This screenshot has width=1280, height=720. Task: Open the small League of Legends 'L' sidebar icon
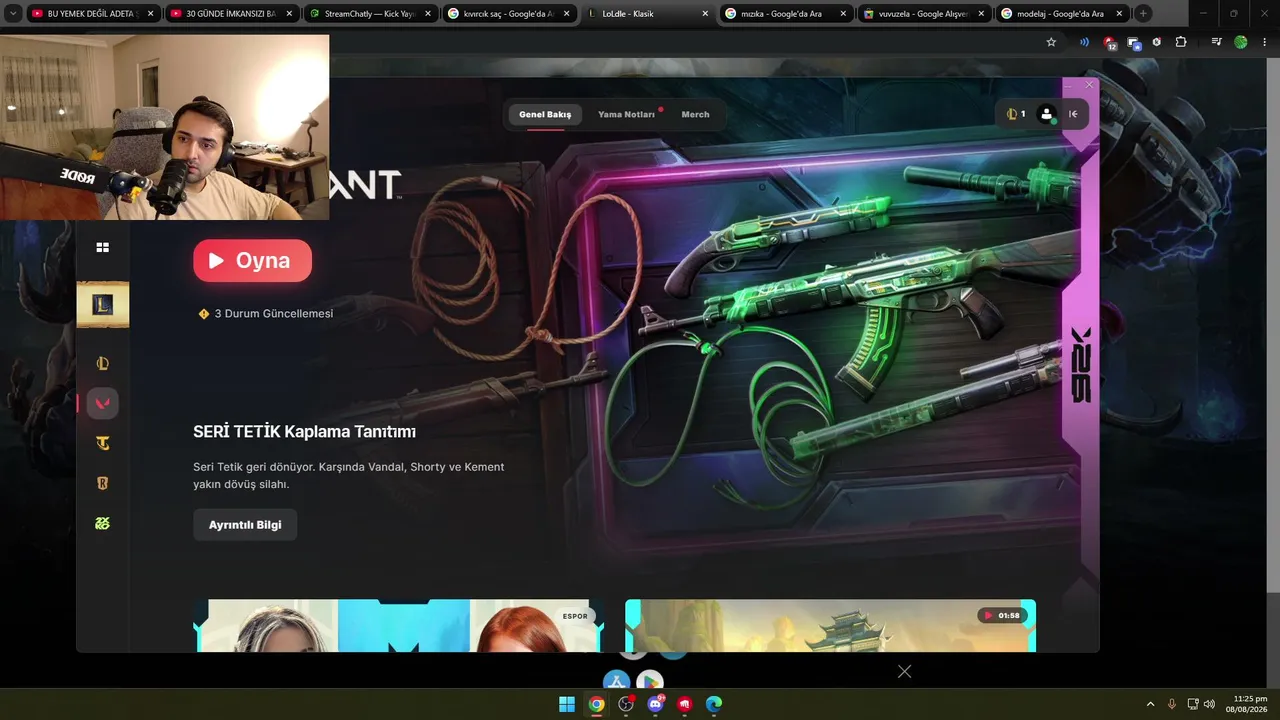point(102,364)
